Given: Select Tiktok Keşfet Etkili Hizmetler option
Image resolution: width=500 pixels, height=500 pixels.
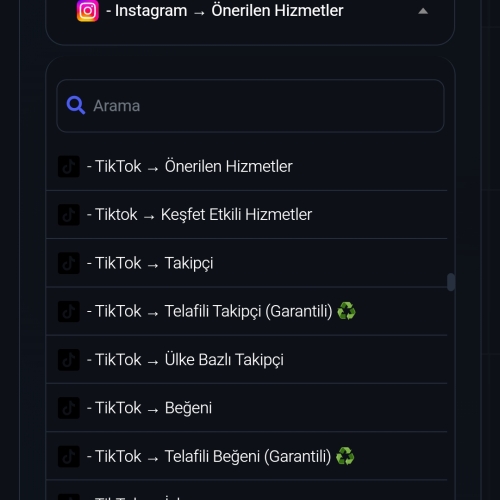Looking at the screenshot, I should [x=246, y=215].
